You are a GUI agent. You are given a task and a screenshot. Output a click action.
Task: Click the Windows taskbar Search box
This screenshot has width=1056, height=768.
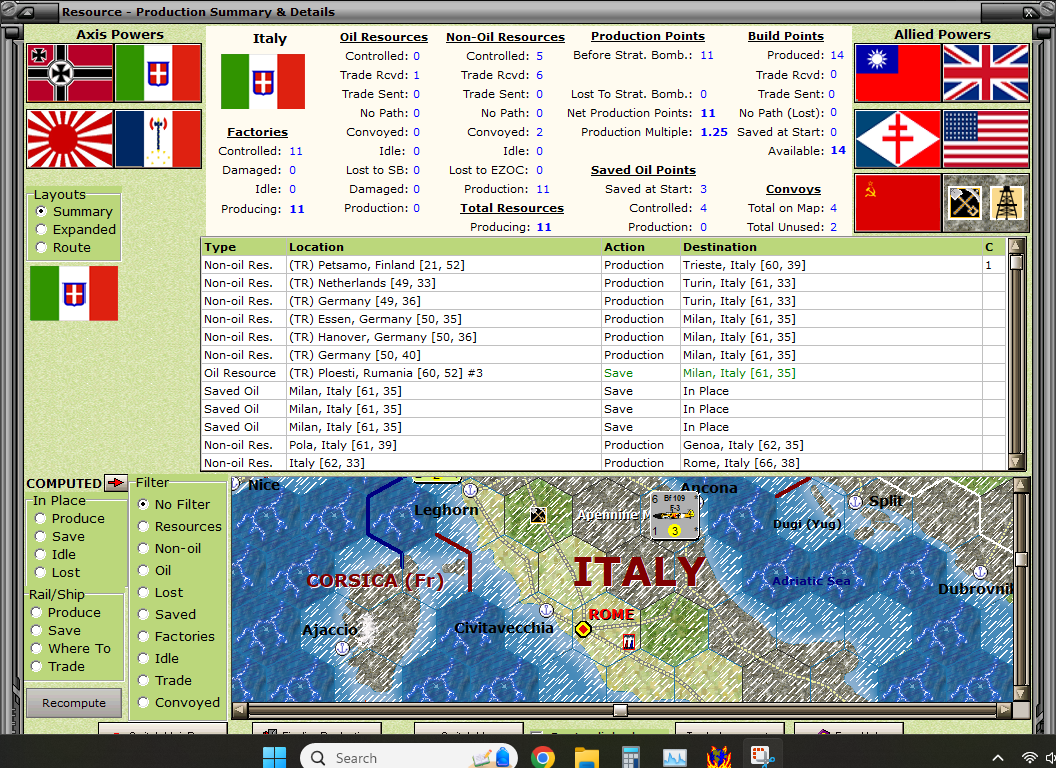pos(409,758)
